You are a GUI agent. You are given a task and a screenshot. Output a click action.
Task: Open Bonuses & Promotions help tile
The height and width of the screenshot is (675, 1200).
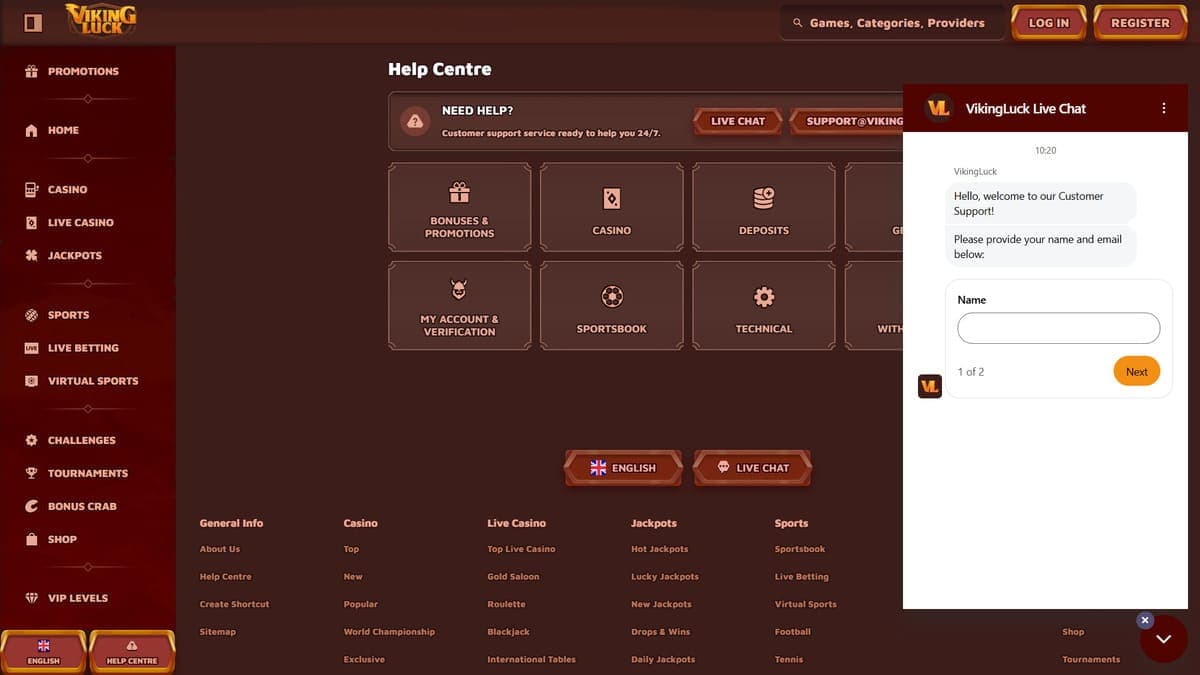tap(460, 207)
